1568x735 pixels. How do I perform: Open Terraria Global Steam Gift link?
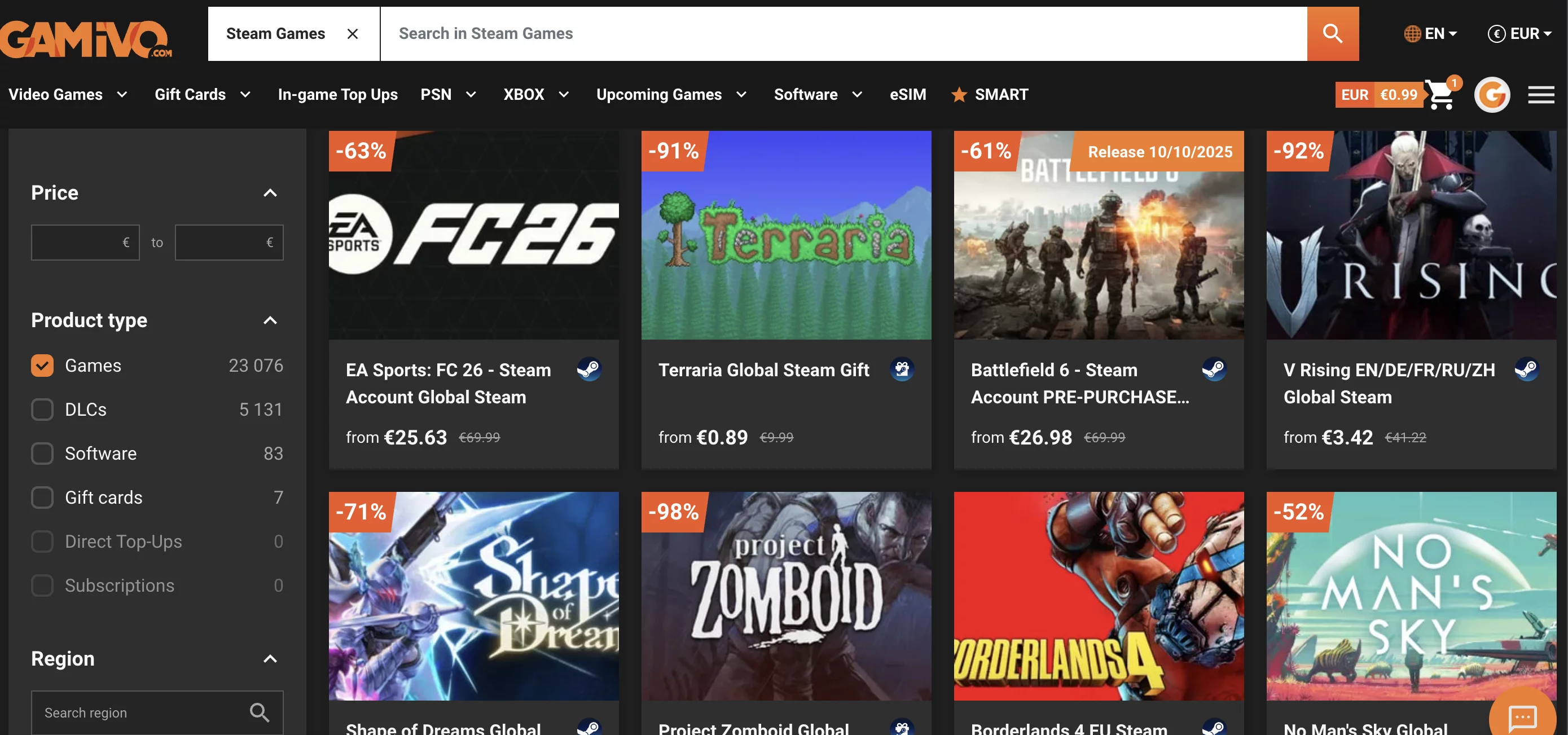(x=763, y=370)
